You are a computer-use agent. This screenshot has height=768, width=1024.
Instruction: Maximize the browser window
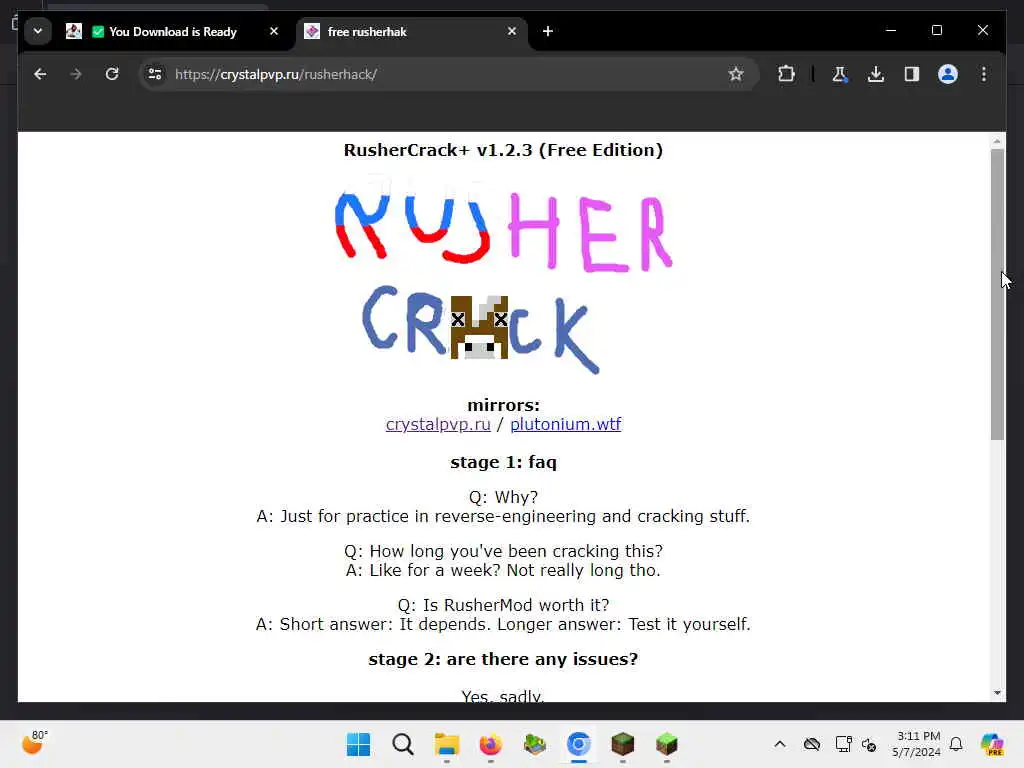936,31
